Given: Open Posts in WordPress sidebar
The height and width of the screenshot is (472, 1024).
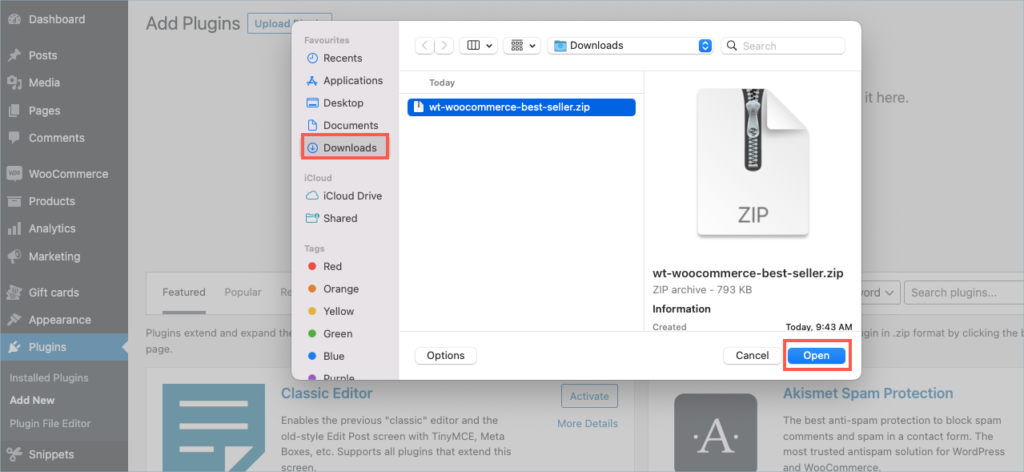Looking at the screenshot, I should click(42, 55).
